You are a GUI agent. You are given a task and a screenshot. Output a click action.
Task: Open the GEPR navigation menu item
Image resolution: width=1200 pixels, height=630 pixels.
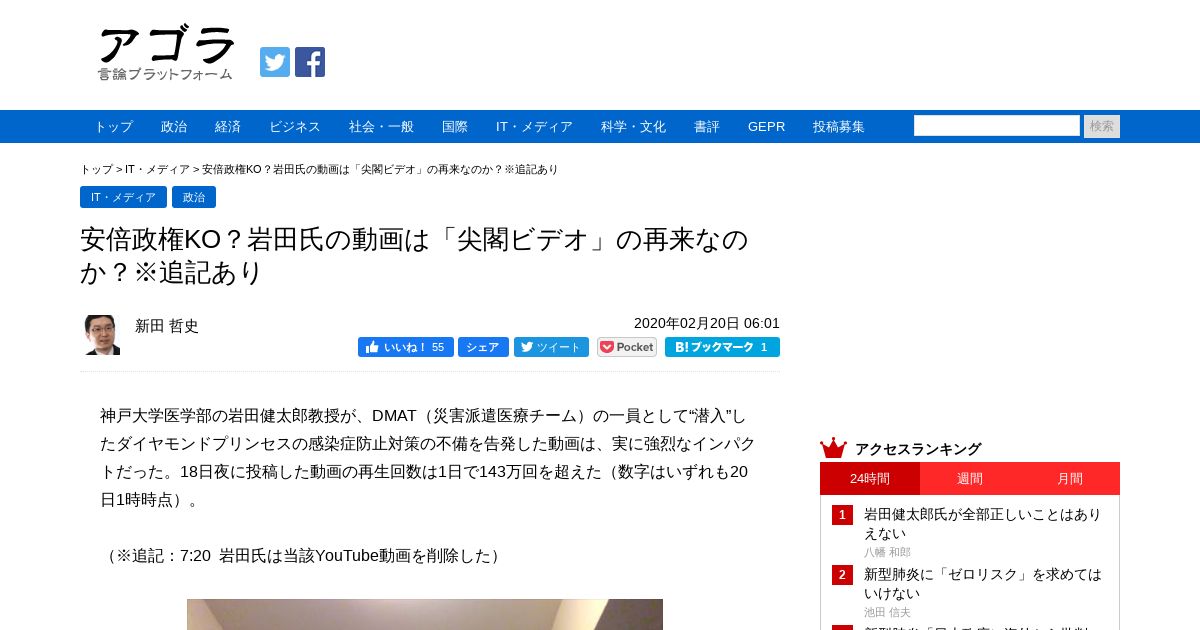point(766,127)
